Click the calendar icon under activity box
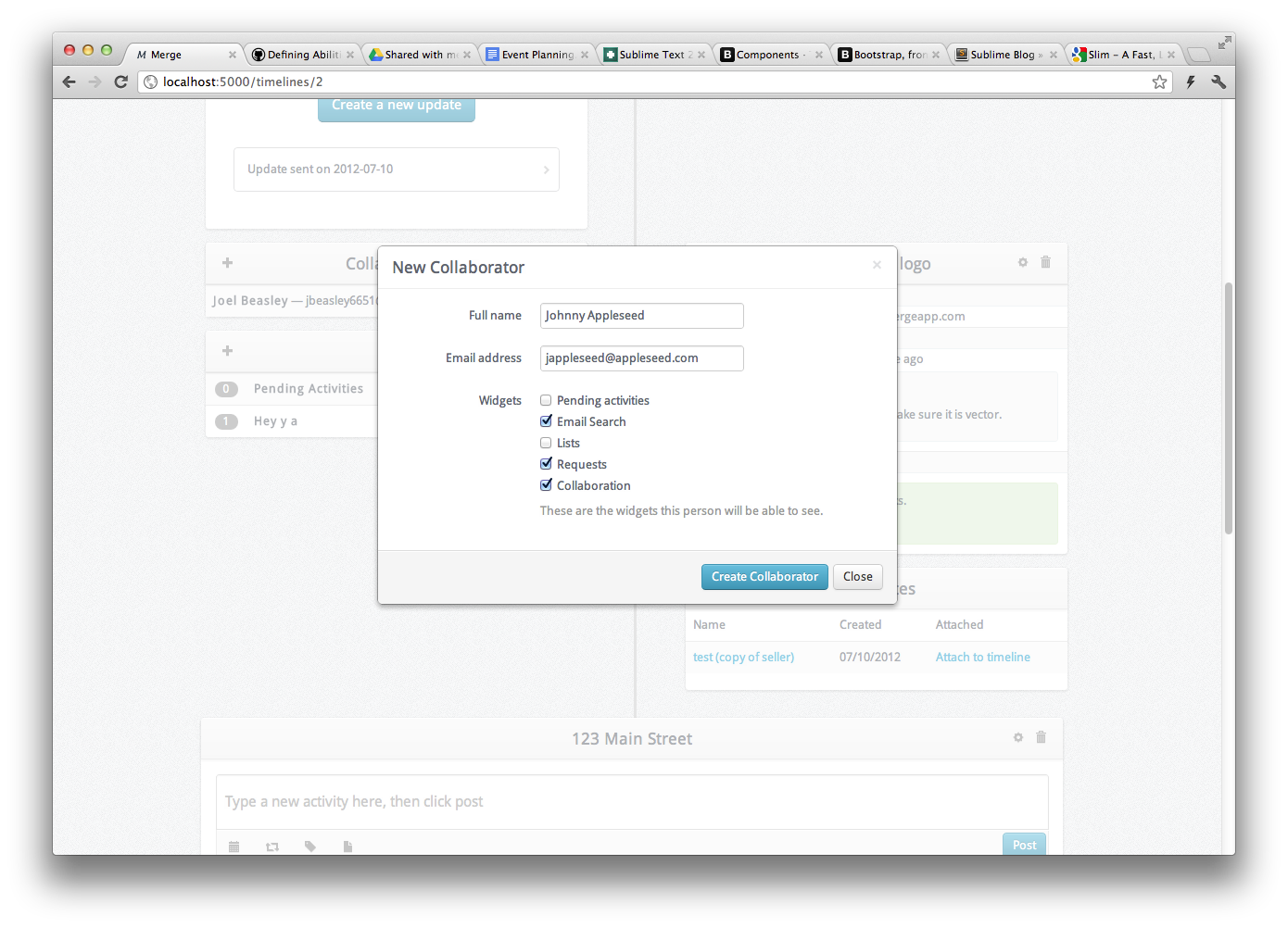 pos(234,846)
